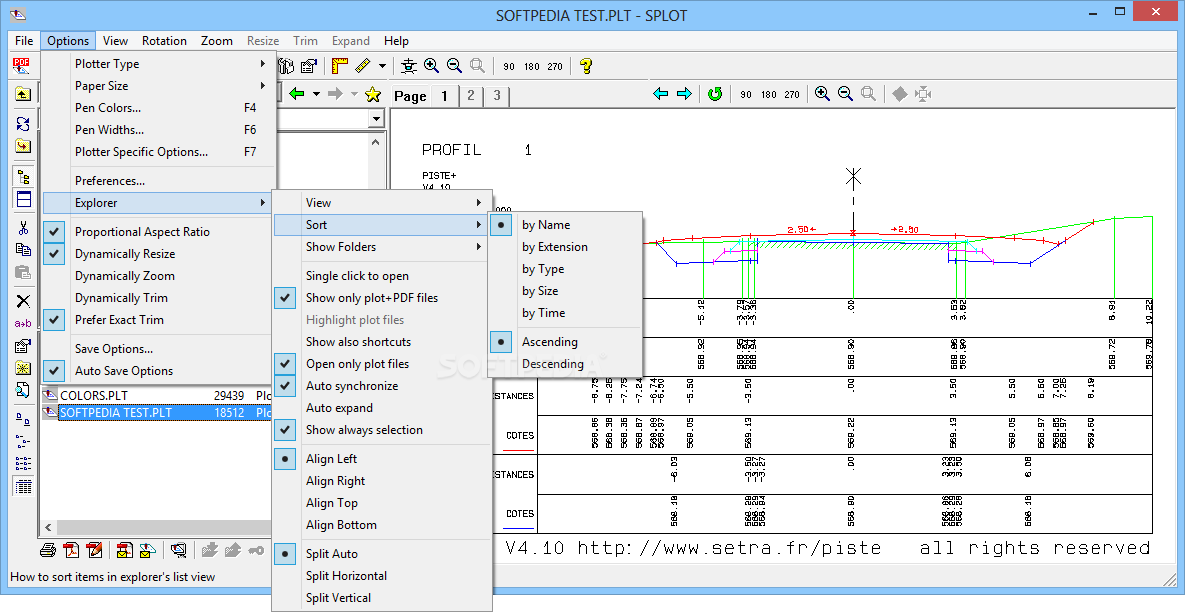This screenshot has height=612, width=1185.
Task: Click the copy files icon in sidebar
Action: coord(23,250)
